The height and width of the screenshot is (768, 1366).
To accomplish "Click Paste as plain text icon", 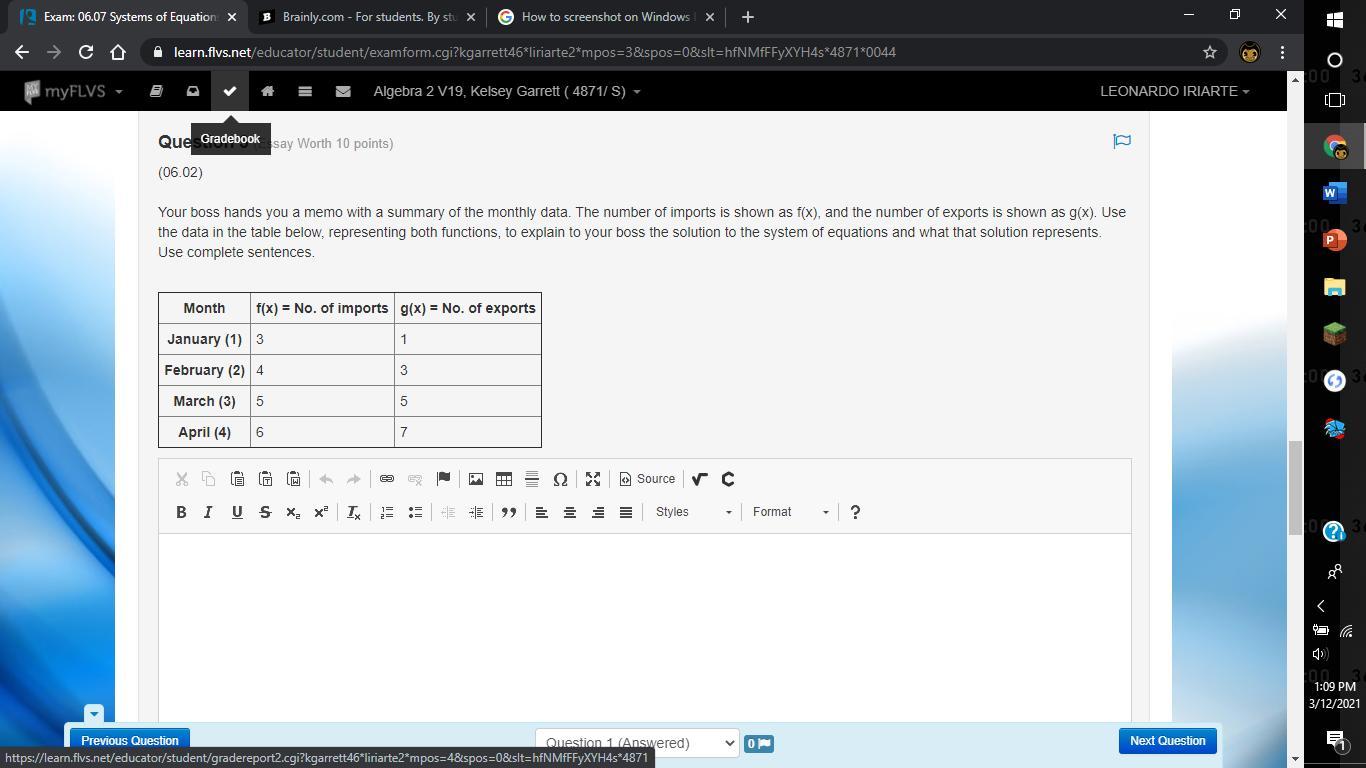I will (x=265, y=479).
